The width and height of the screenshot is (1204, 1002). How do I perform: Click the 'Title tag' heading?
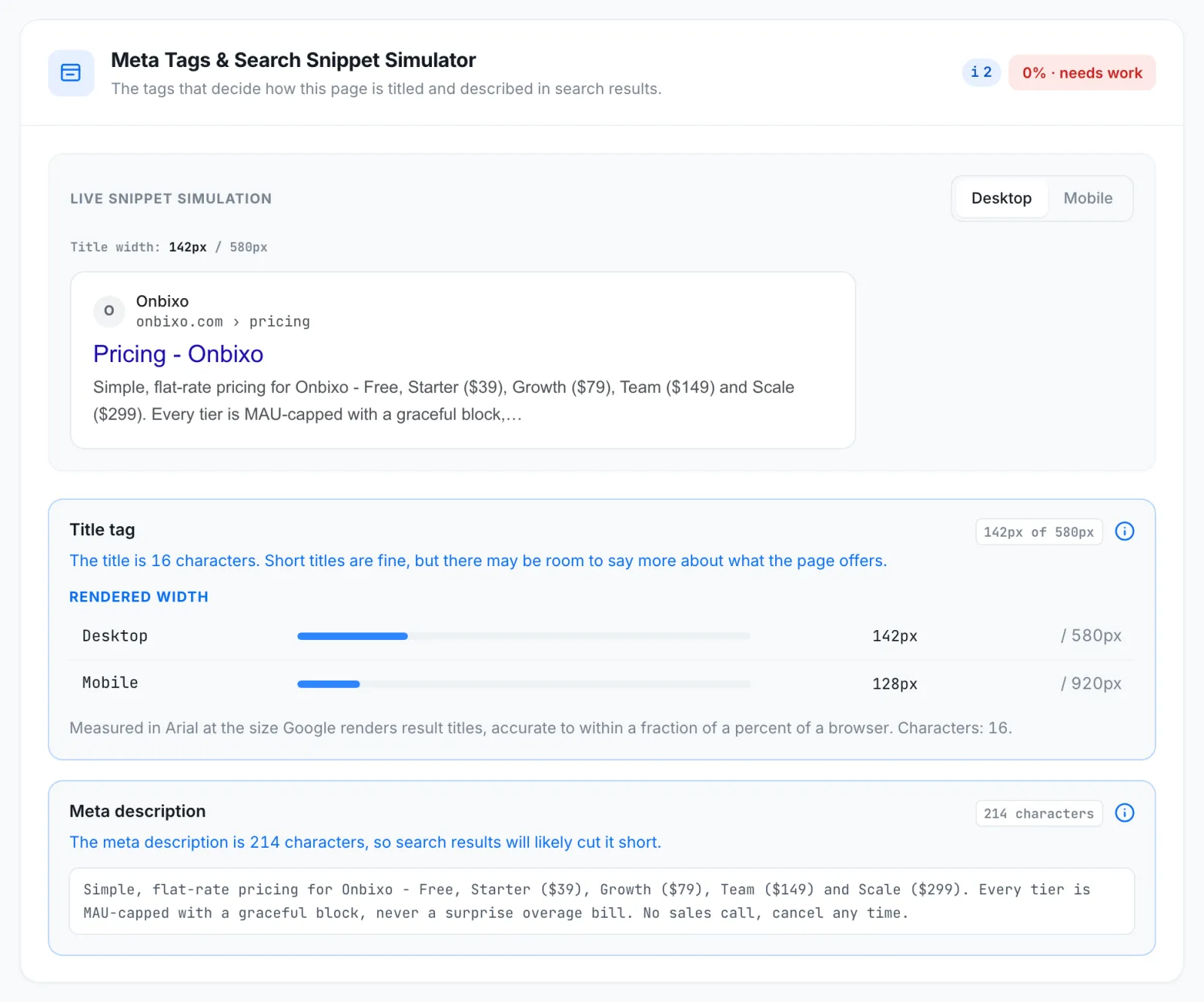[102, 530]
